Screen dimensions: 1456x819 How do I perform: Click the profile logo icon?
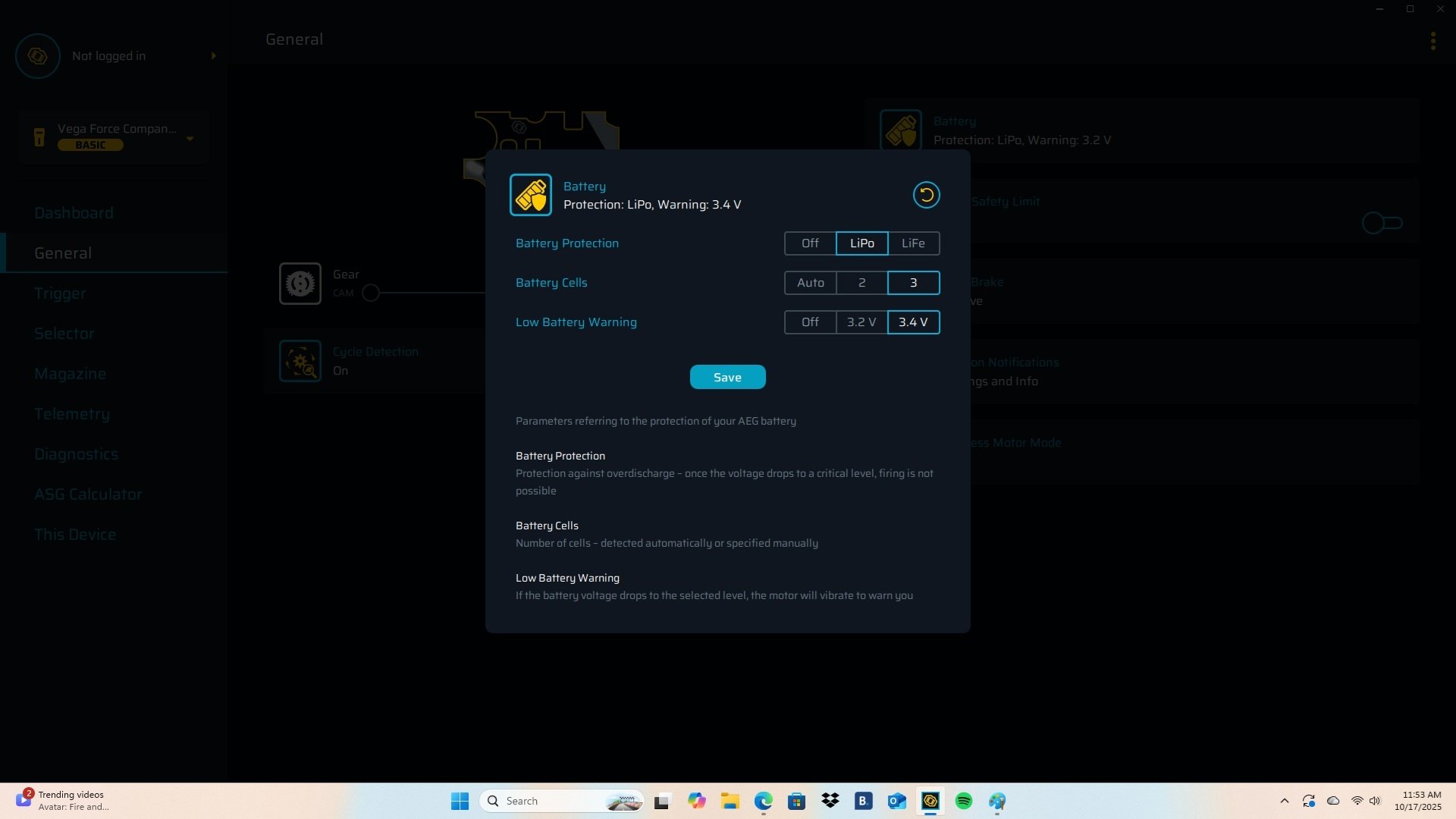pyautogui.click(x=38, y=56)
